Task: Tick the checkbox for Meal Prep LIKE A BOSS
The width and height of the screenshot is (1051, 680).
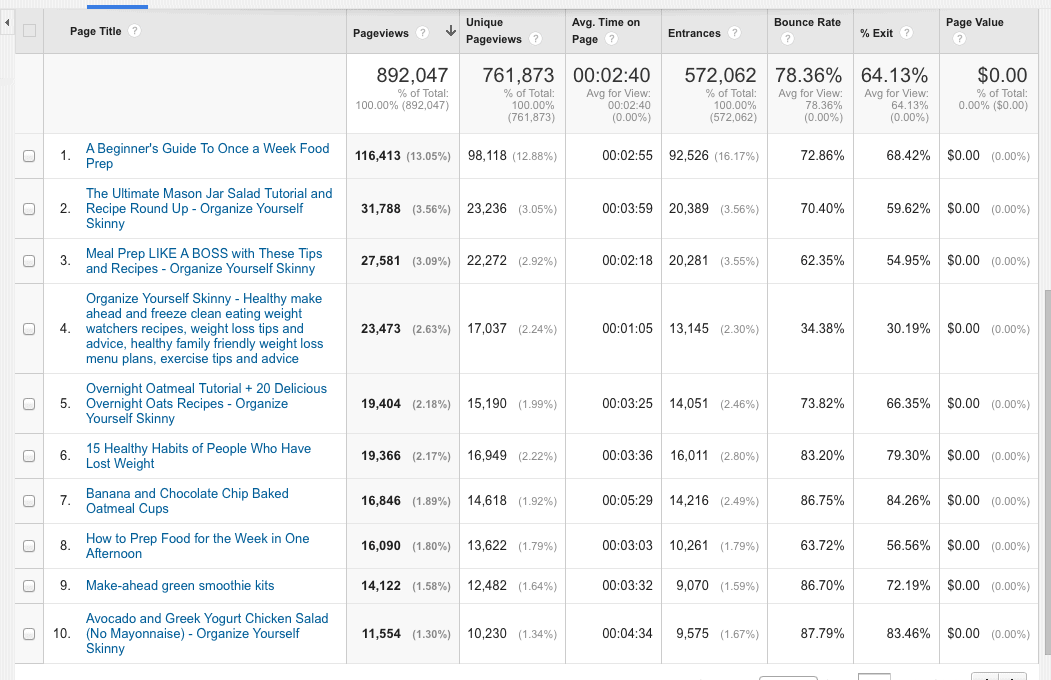Action: pos(29,261)
